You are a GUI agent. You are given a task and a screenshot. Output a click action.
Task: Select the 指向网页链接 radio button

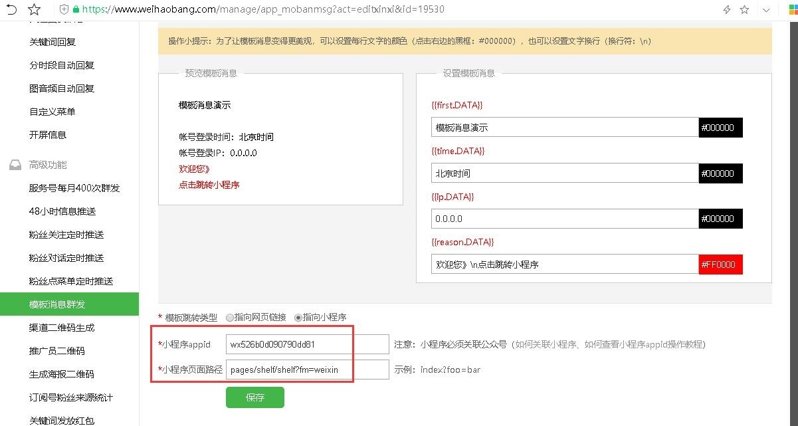230,318
